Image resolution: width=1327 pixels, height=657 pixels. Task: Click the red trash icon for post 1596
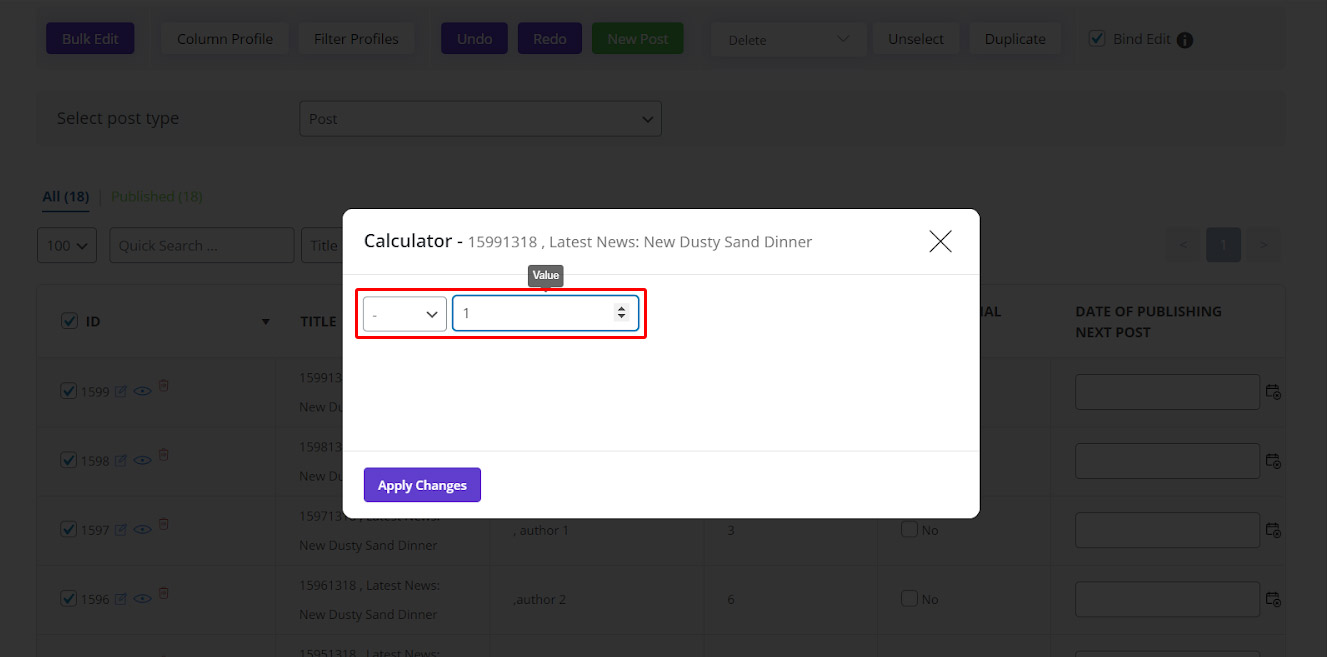[164, 592]
